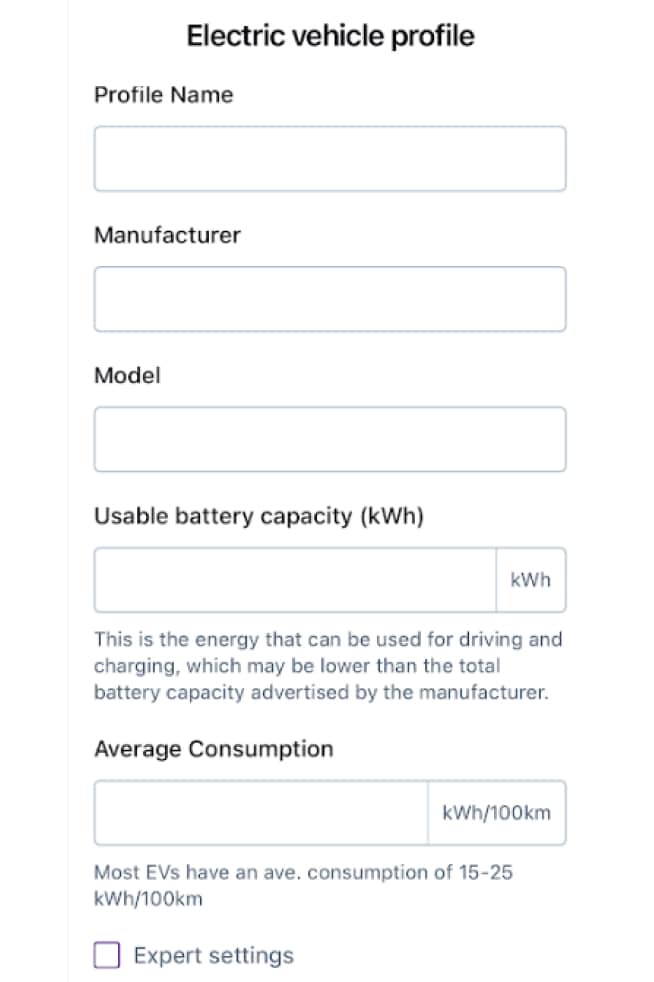Click the Electric vehicle profile heading

(330, 36)
